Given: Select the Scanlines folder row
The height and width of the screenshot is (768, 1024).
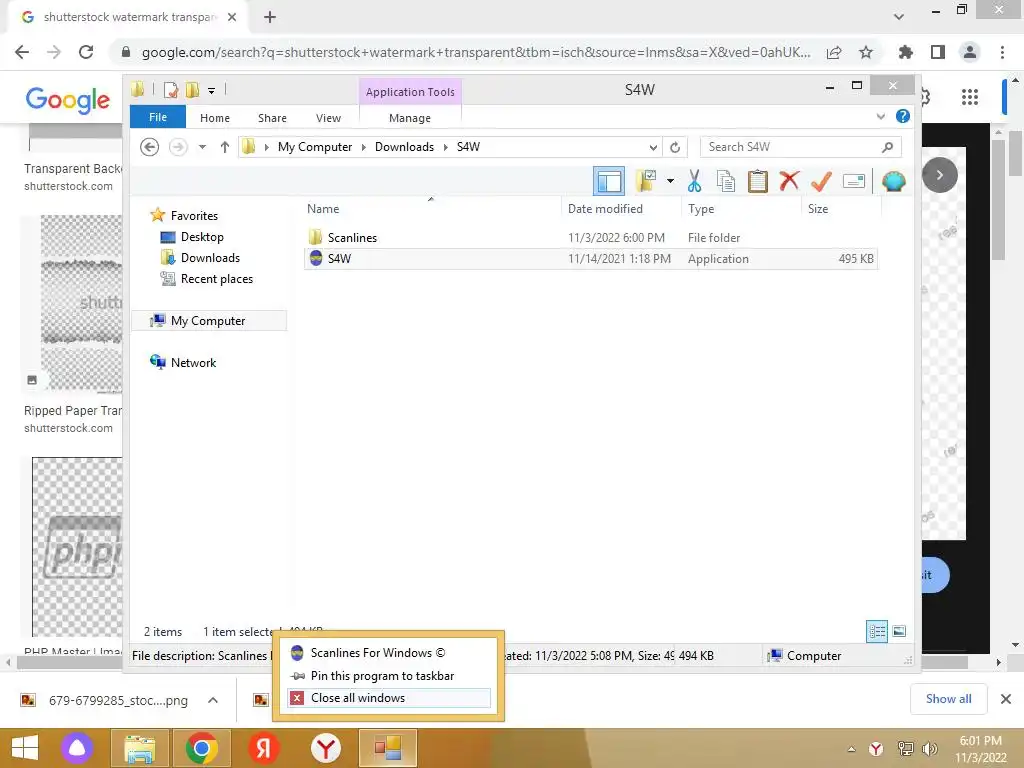Looking at the screenshot, I should point(591,238).
